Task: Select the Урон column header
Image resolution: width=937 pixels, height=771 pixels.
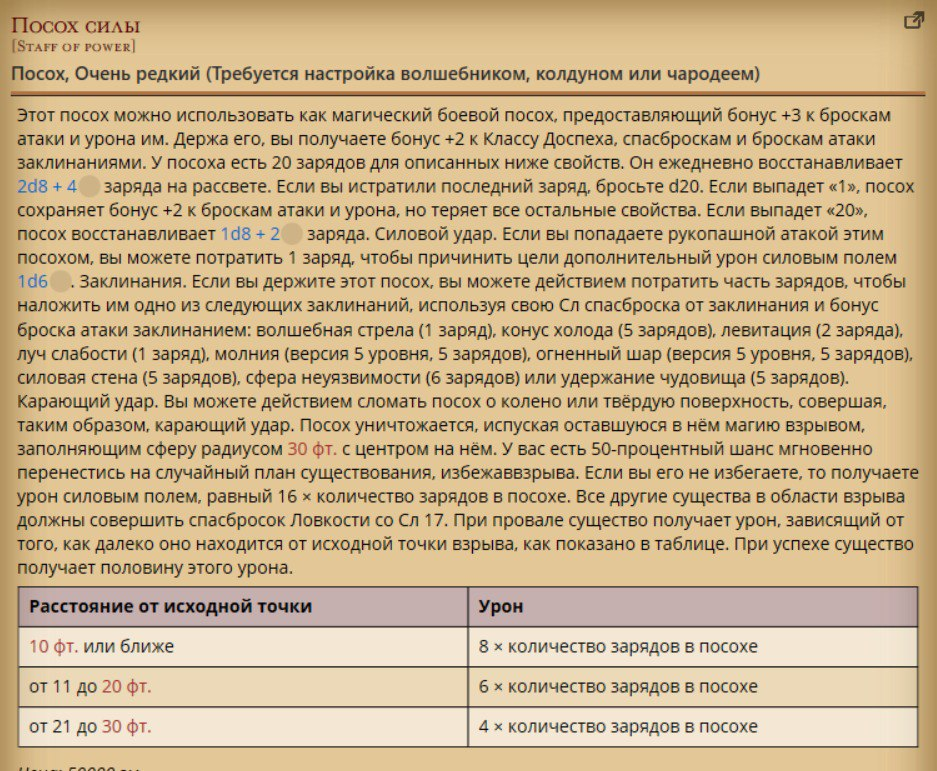Action: (501, 607)
